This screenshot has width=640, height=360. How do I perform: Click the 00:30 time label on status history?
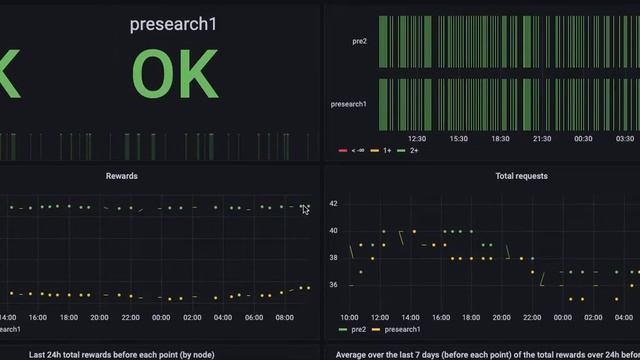tap(583, 139)
